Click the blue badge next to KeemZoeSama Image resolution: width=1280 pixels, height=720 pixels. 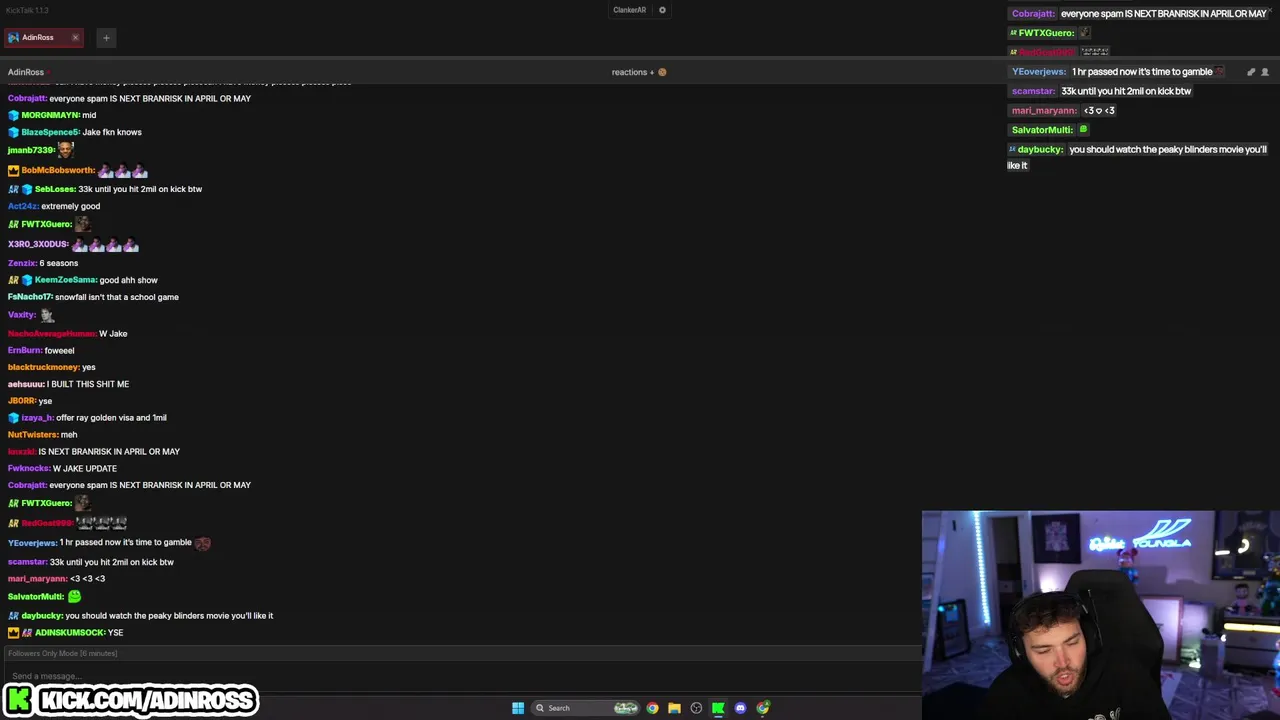27,280
